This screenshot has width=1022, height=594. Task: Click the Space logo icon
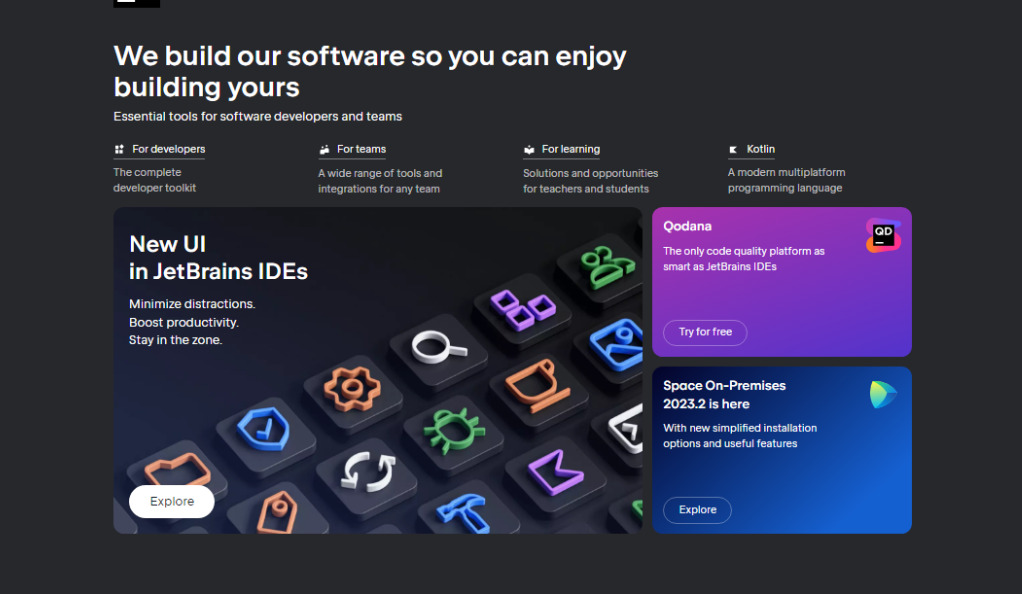(883, 394)
